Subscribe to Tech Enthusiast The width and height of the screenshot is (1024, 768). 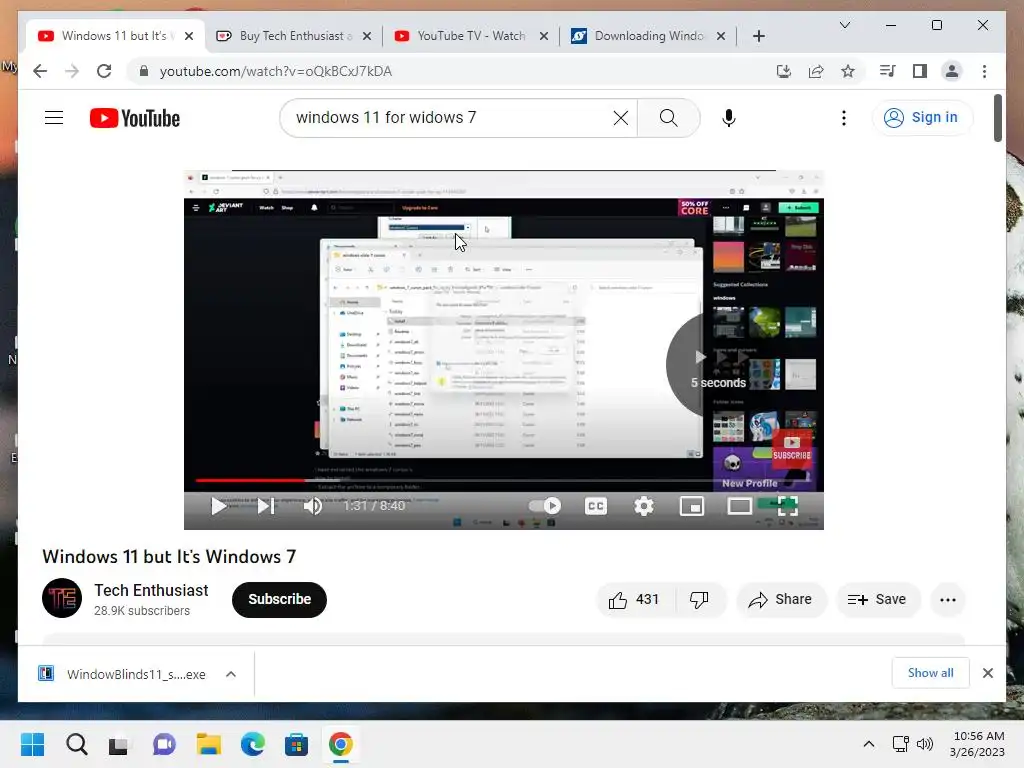(279, 600)
